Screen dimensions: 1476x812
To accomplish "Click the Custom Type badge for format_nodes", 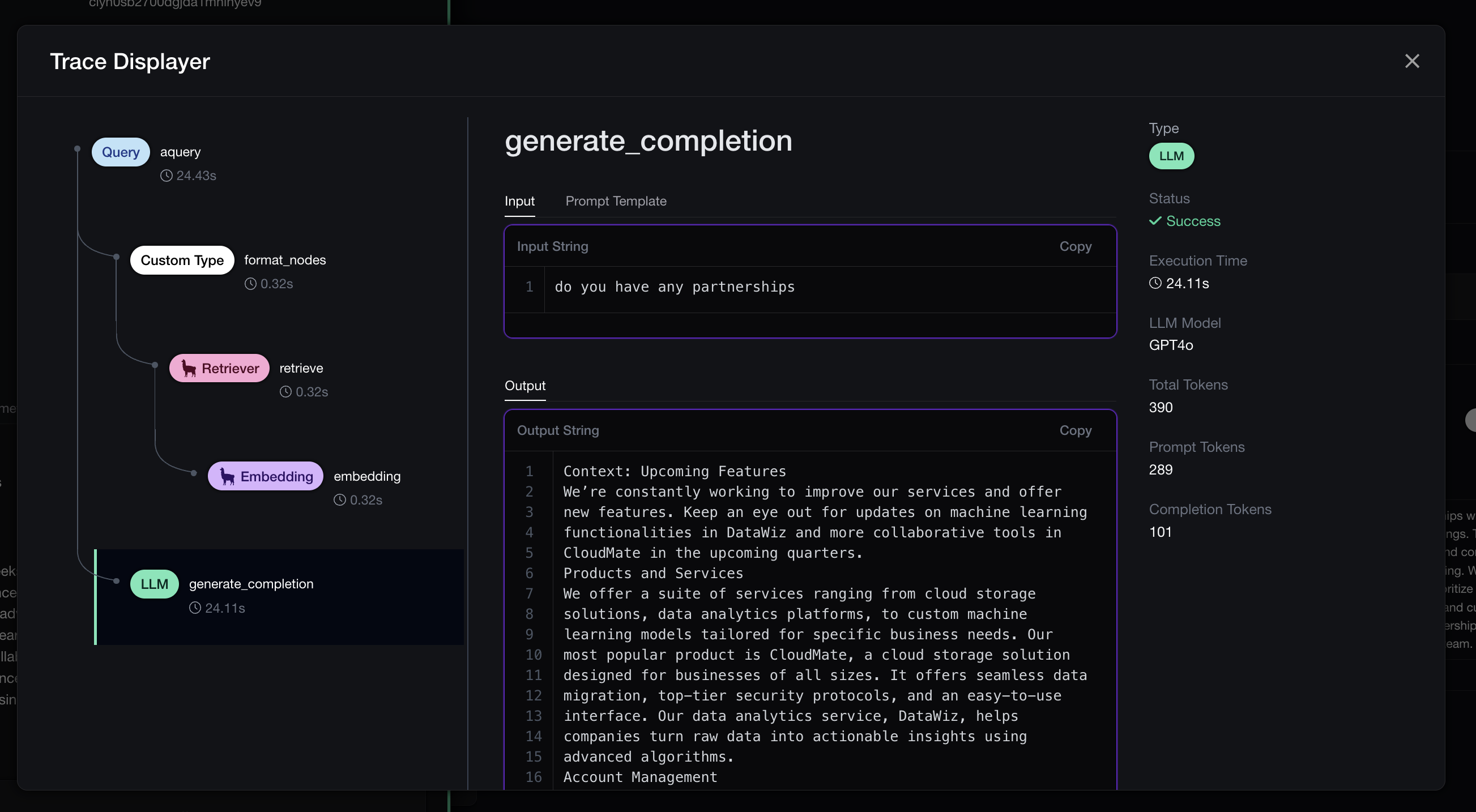I will coord(182,260).
